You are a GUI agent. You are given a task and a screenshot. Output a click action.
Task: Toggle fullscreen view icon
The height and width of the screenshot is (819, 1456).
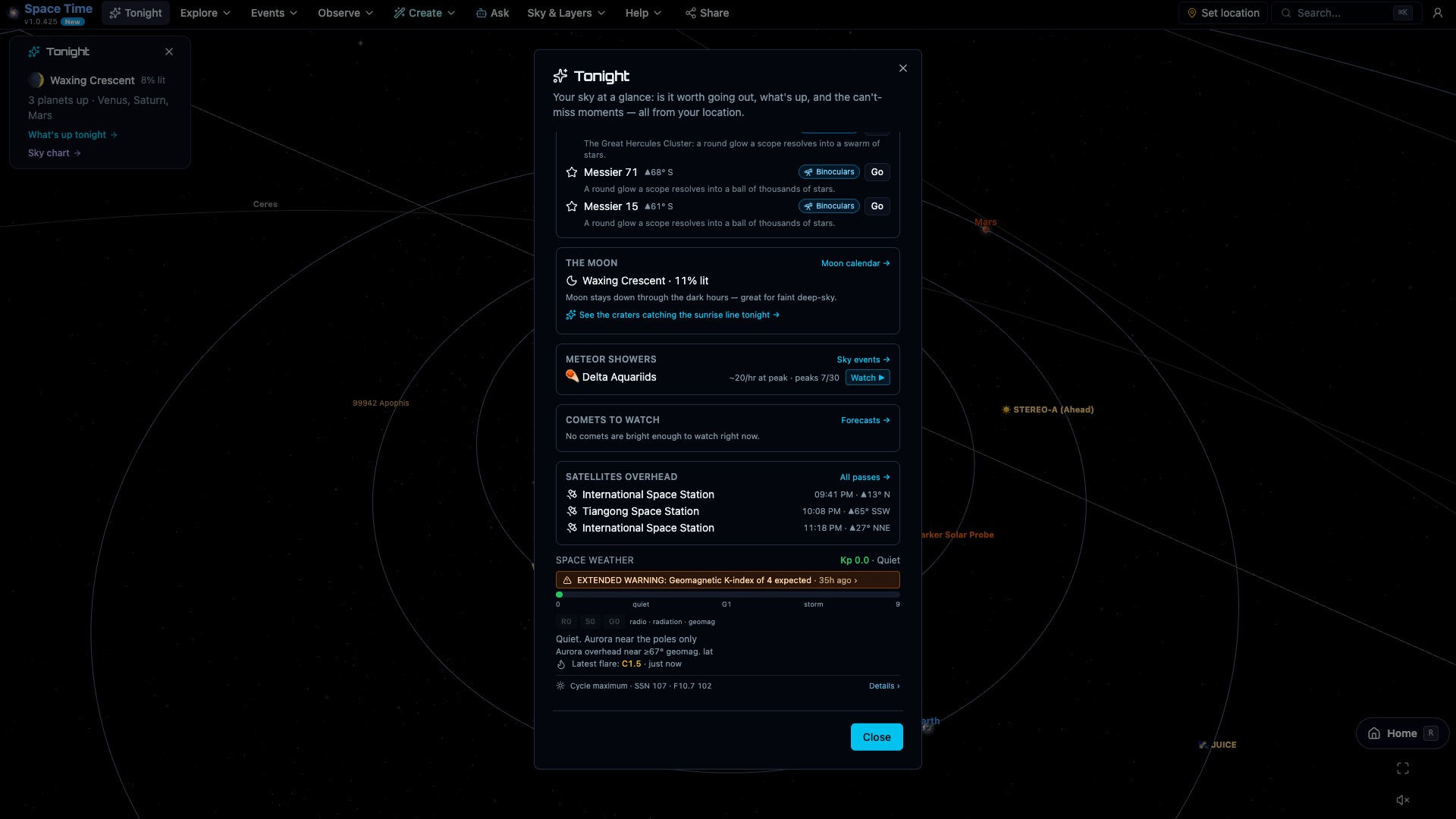1403,768
